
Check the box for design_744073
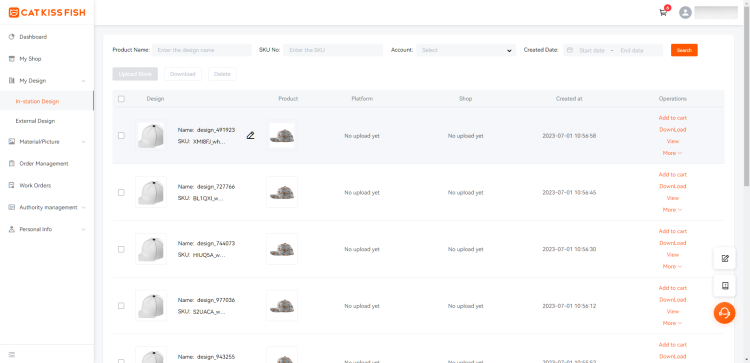(x=121, y=249)
